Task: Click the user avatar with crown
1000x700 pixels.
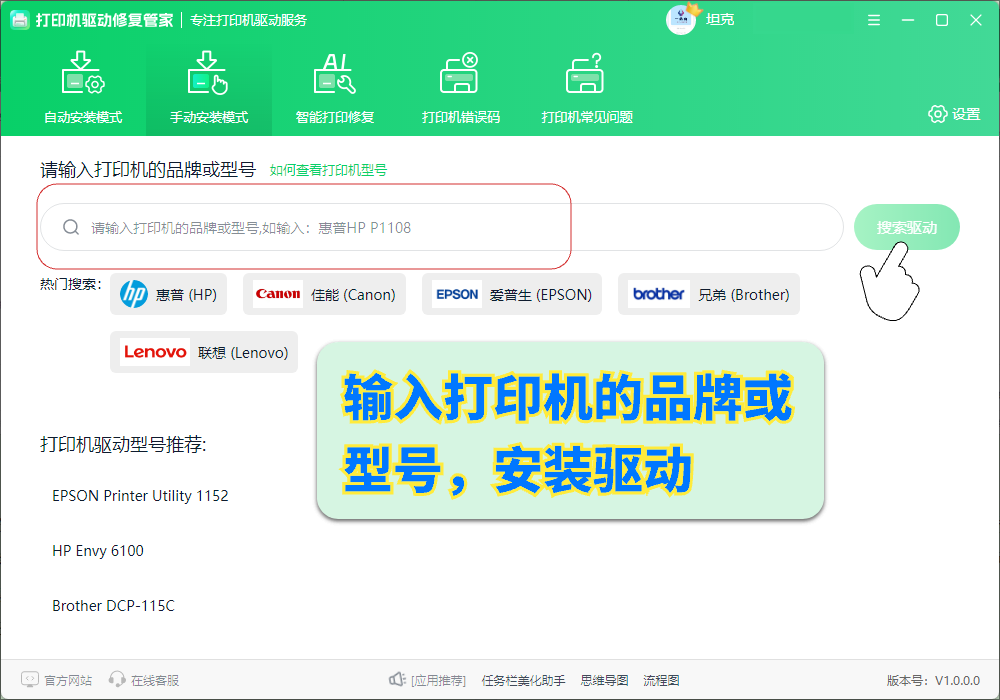Action: point(682,20)
